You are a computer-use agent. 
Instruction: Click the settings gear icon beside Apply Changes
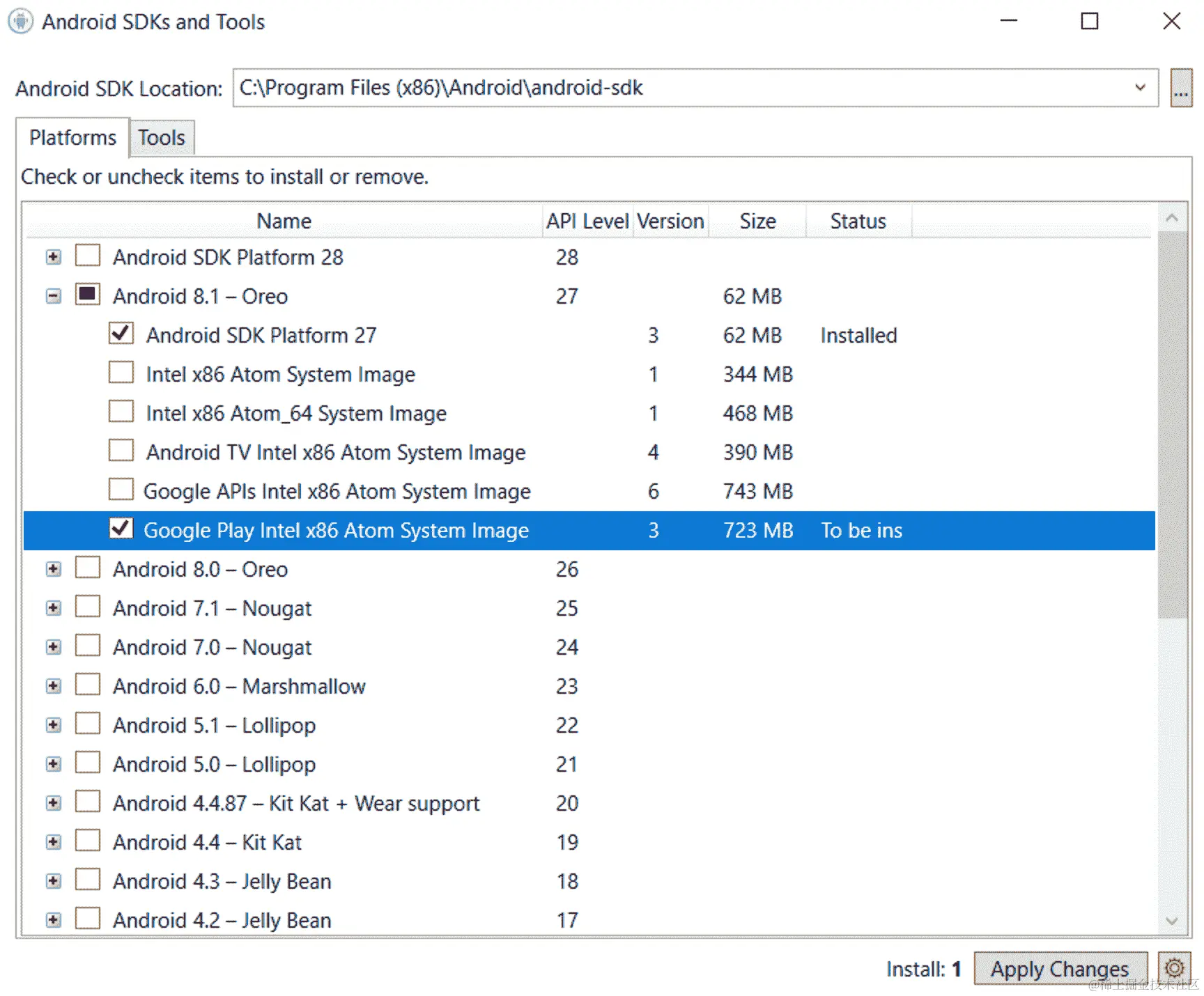pyautogui.click(x=1174, y=967)
